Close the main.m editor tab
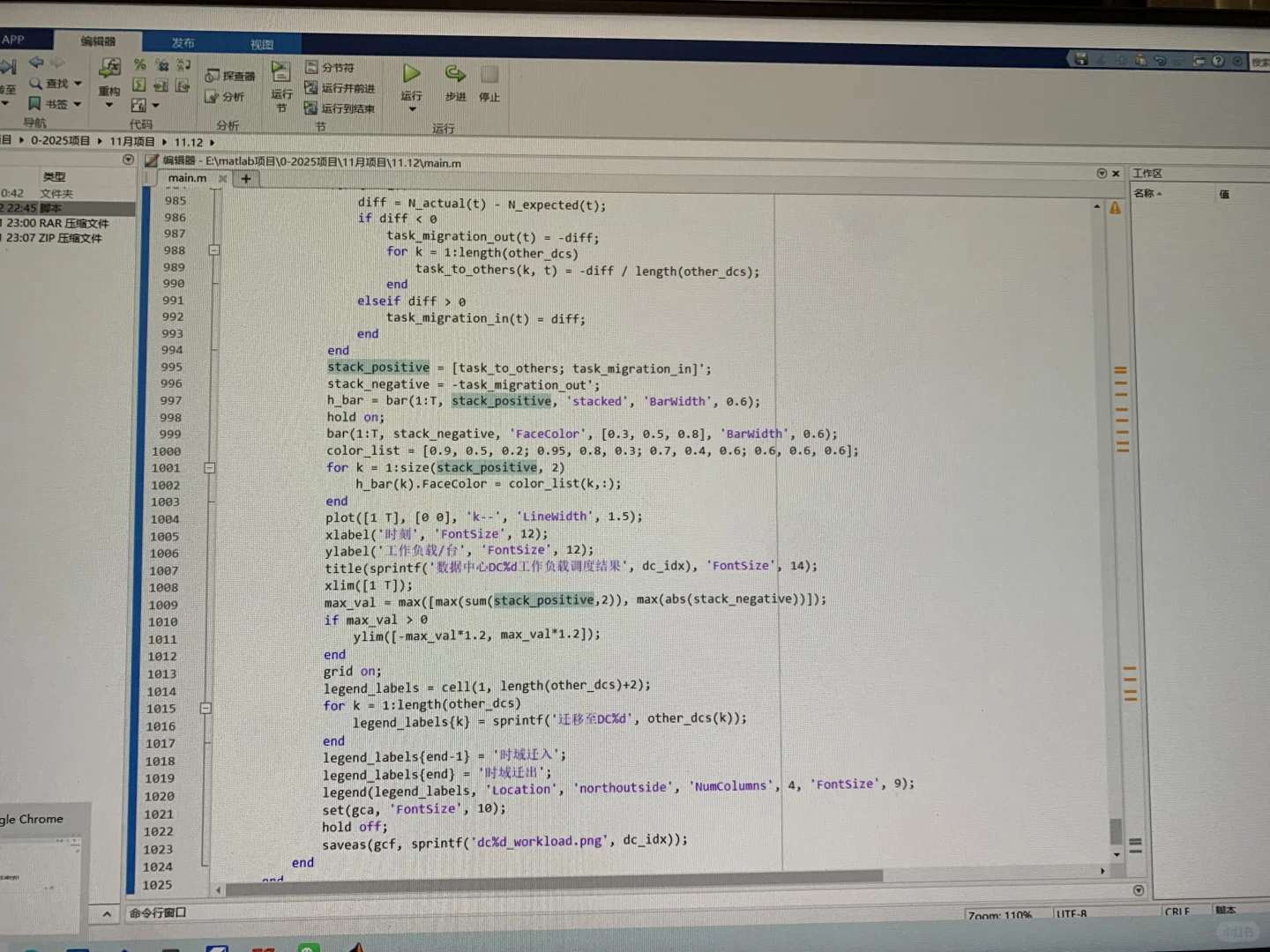This screenshot has height=952, width=1270. (x=223, y=179)
